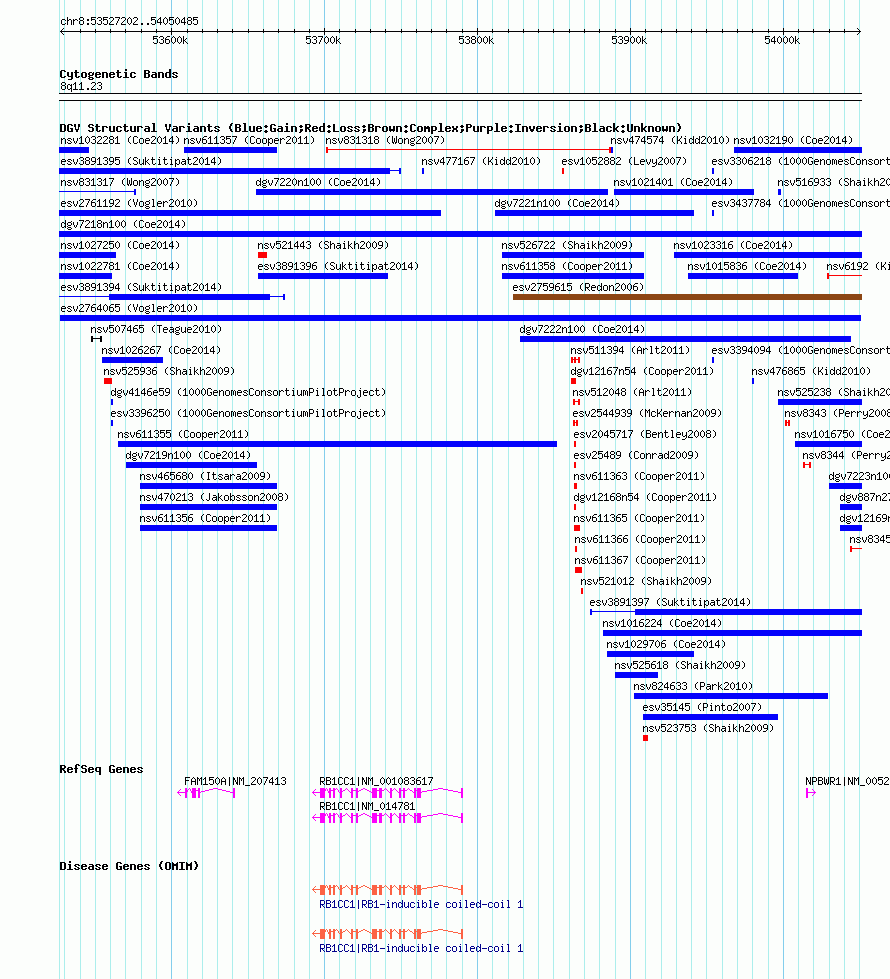This screenshot has height=979, width=890.
Task: Open the esv2045717 (Bentley2008) label
Action: (x=645, y=435)
